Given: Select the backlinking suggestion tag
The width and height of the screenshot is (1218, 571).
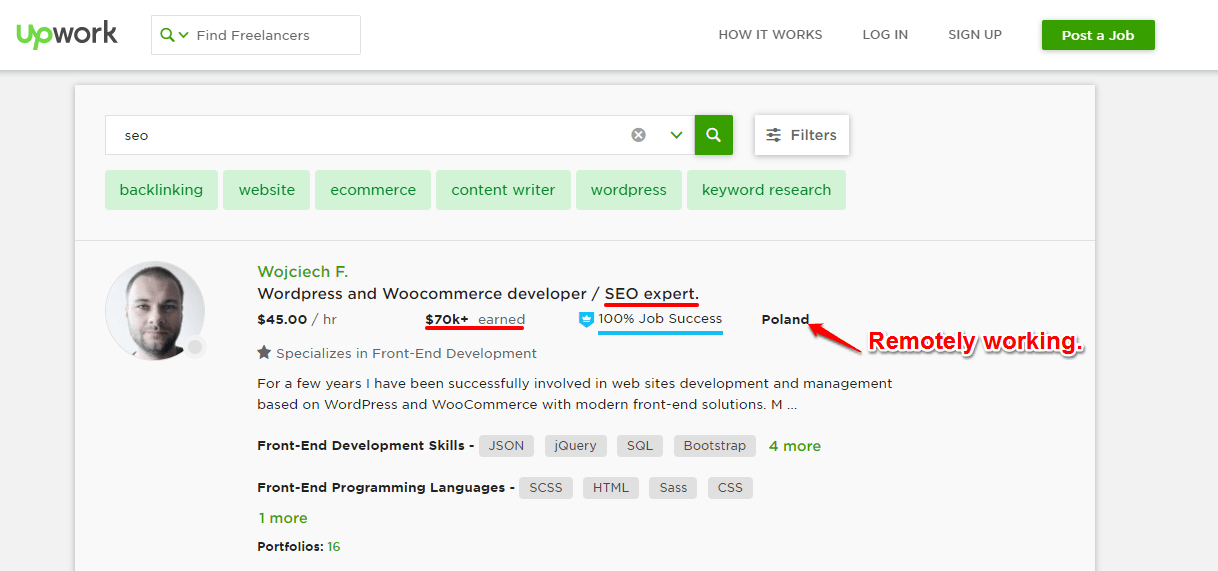Looking at the screenshot, I should click(161, 190).
